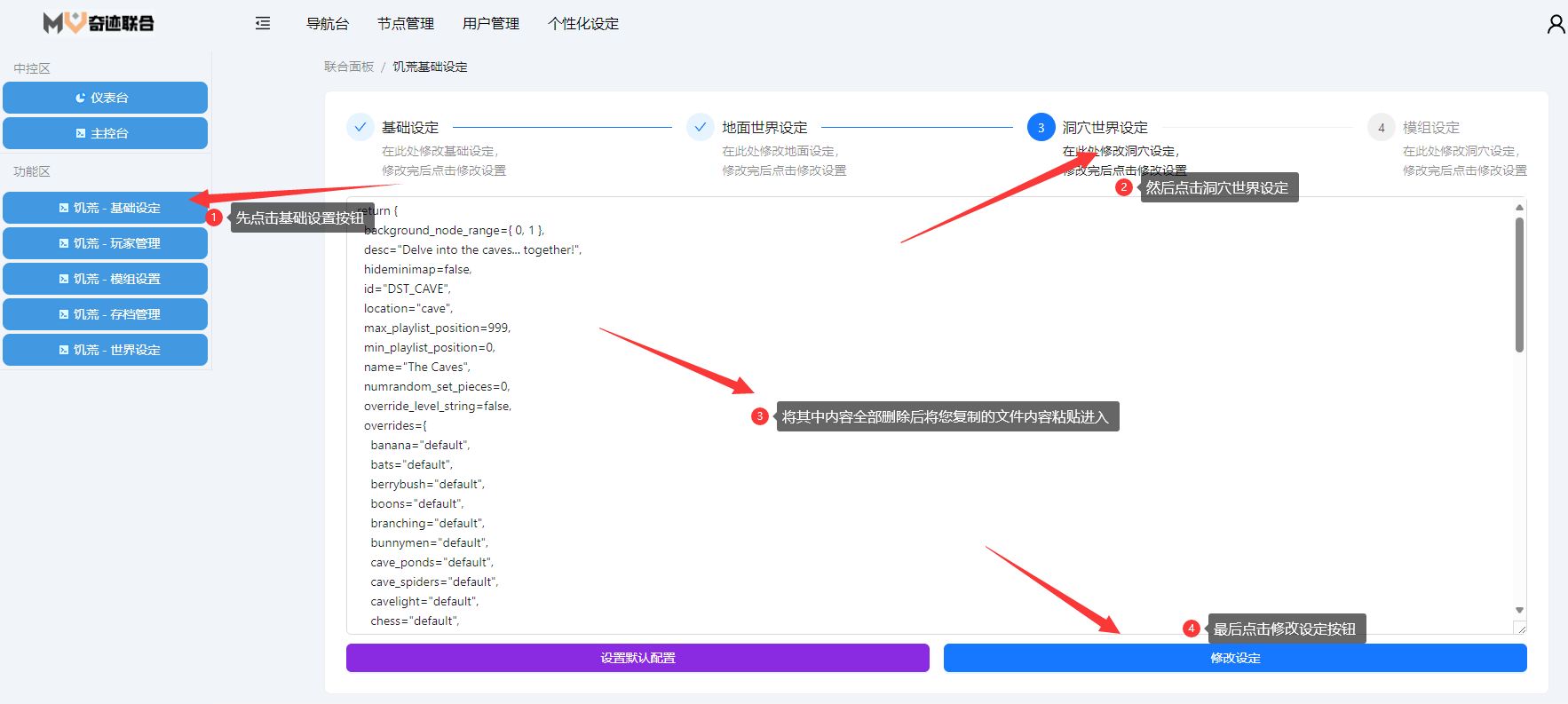Image resolution: width=1568 pixels, height=704 pixels.
Task: Click the line cavelight="default"
Action: pos(425,601)
